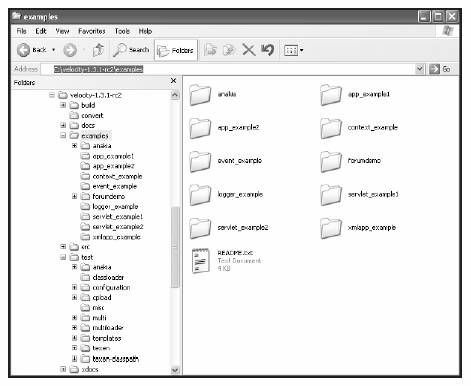Select the context_example folder icon in file pane
The height and width of the screenshot is (386, 471).
[x=331, y=128]
